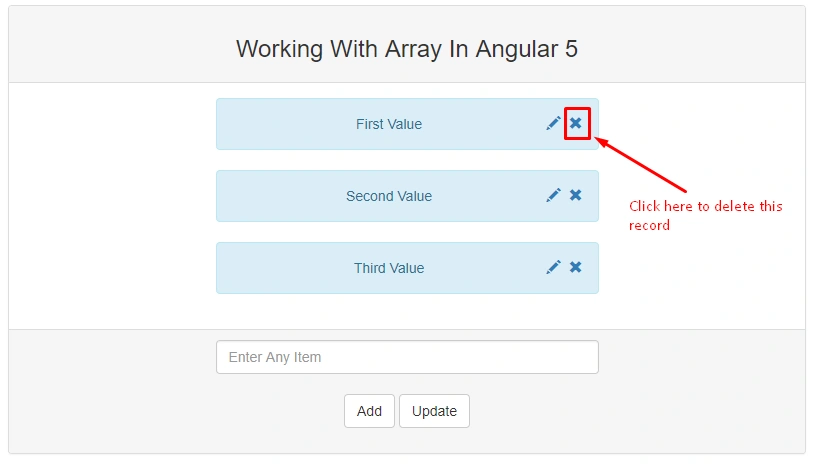Screen dimensions: 814x464
Task: Click the pencil edit icon for First Value
Action: click(x=553, y=124)
